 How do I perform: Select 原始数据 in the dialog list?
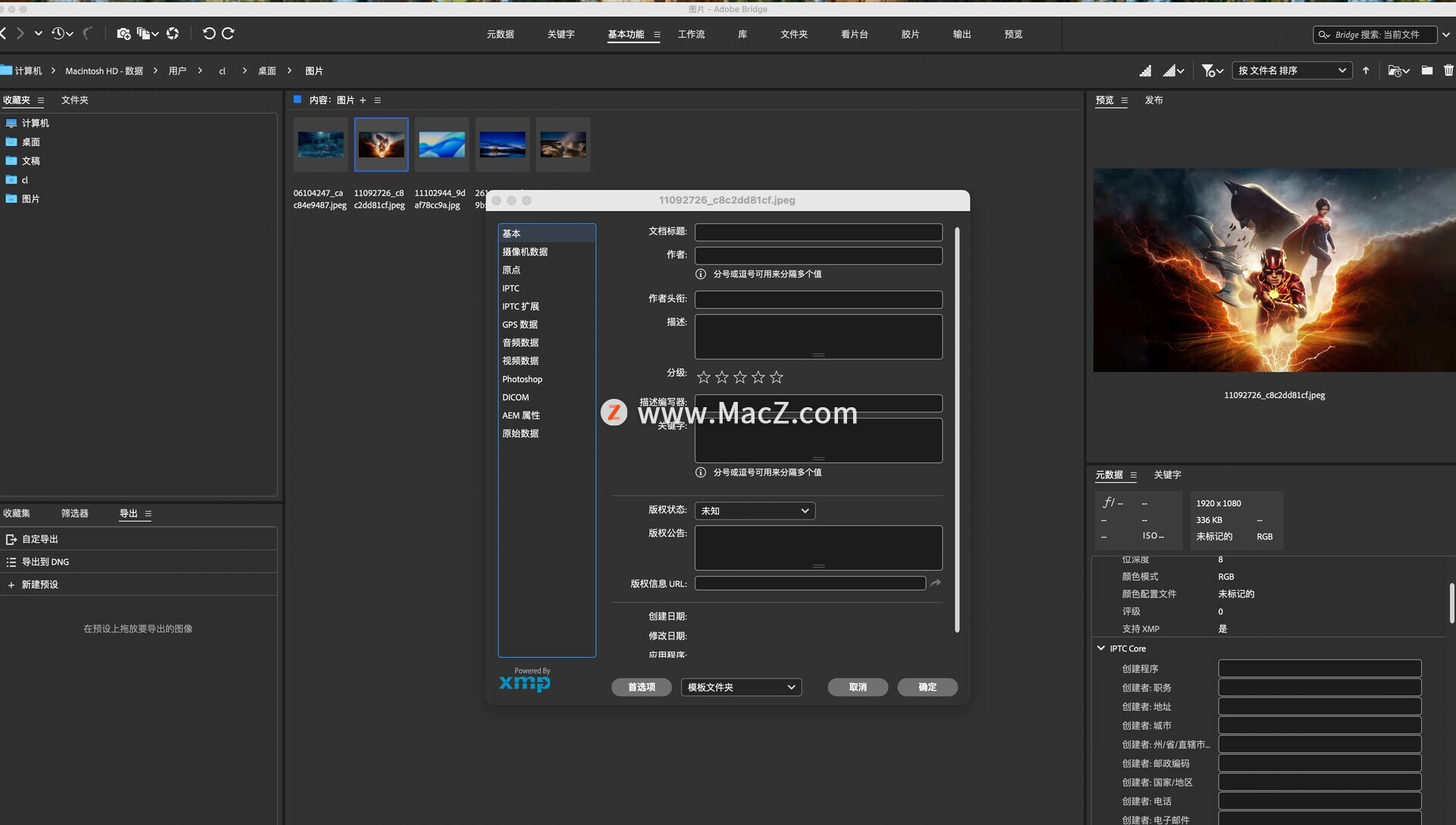coord(547,434)
